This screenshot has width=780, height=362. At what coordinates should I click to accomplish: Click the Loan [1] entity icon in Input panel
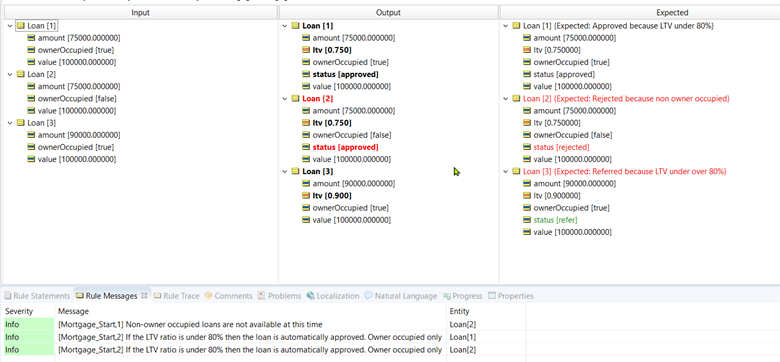(x=20, y=25)
